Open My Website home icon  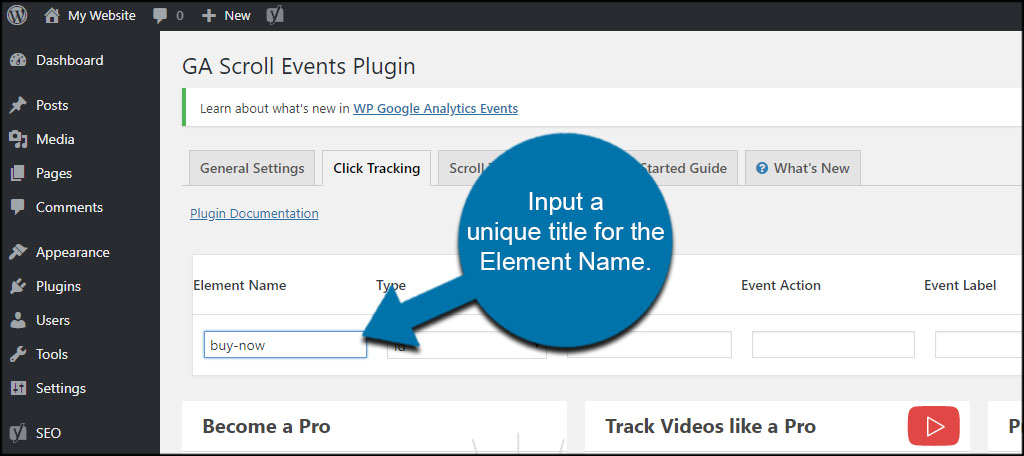click(52, 15)
